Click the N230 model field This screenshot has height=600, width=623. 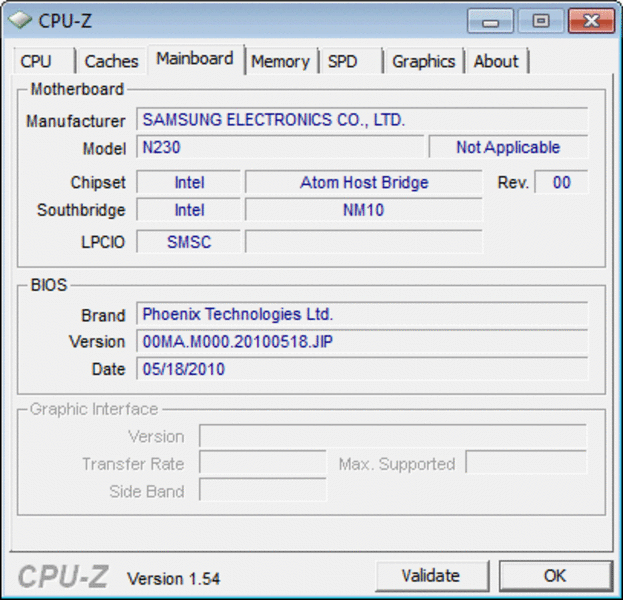280,147
